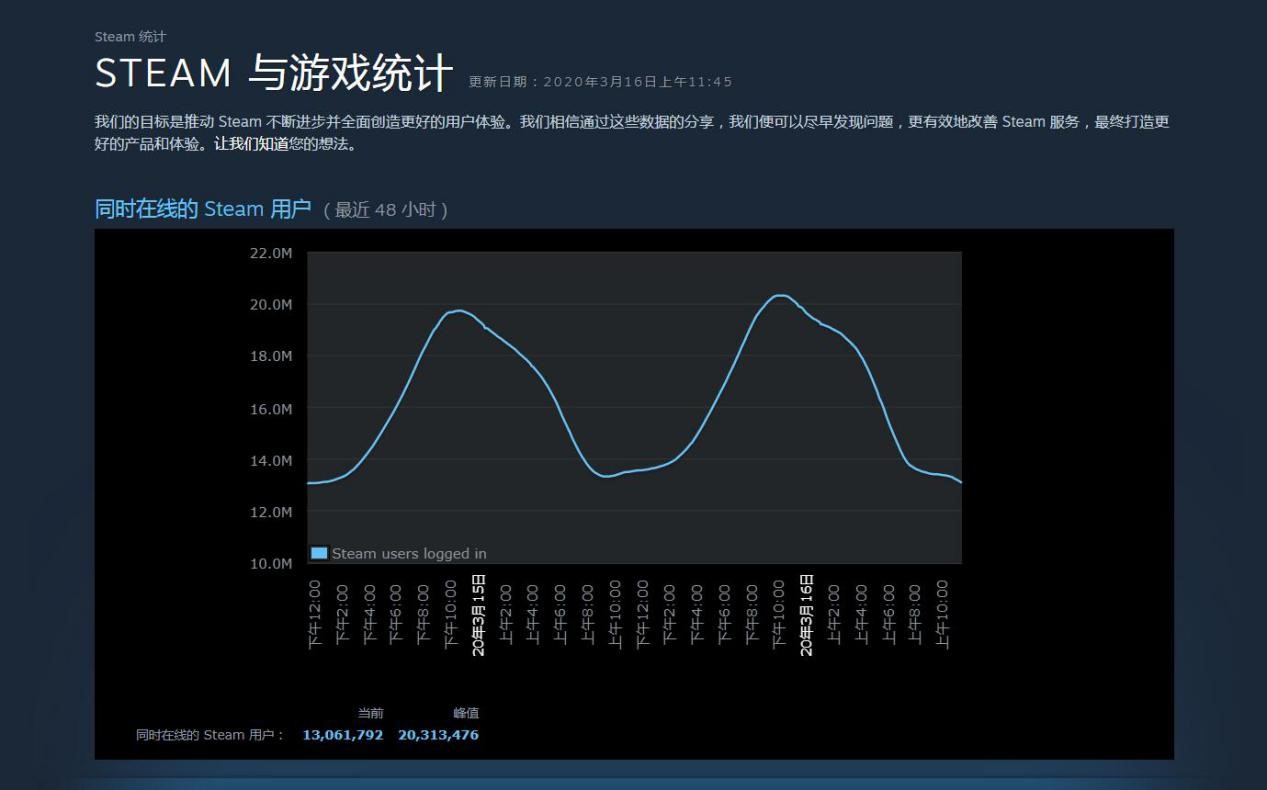Select the 峰值 column header
The image size is (1267, 790).
coord(466,713)
